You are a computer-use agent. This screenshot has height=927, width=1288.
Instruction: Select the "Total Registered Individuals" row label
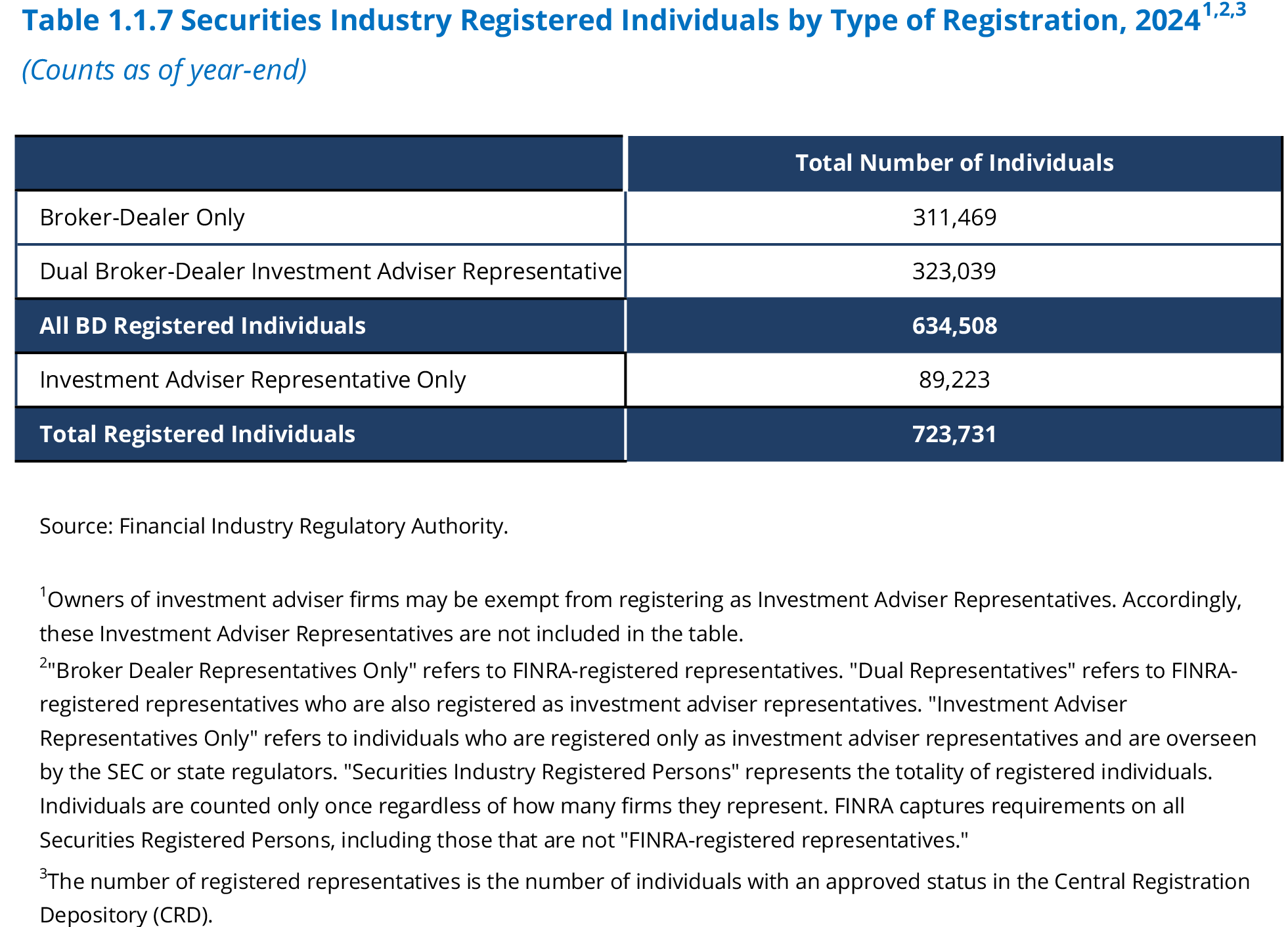tap(197, 434)
